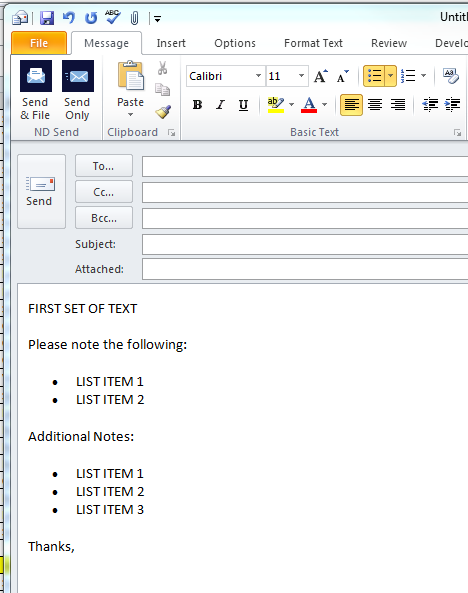
Task: Align text right
Action: point(398,105)
